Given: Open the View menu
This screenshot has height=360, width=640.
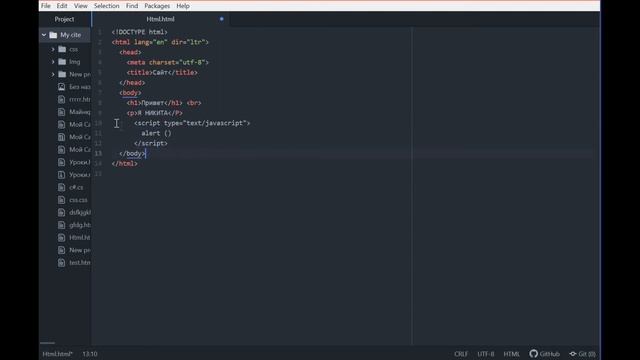Looking at the screenshot, I should (81, 6).
